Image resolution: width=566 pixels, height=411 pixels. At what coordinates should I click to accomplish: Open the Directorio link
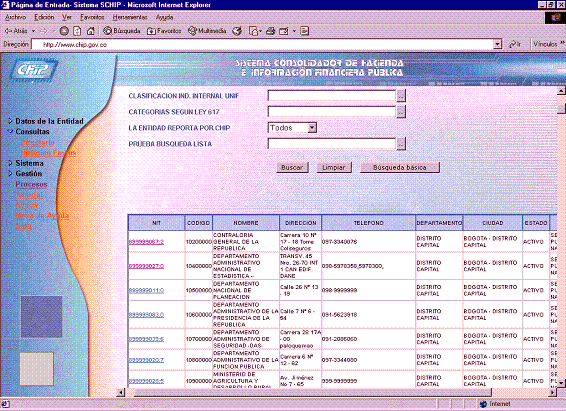(38, 142)
